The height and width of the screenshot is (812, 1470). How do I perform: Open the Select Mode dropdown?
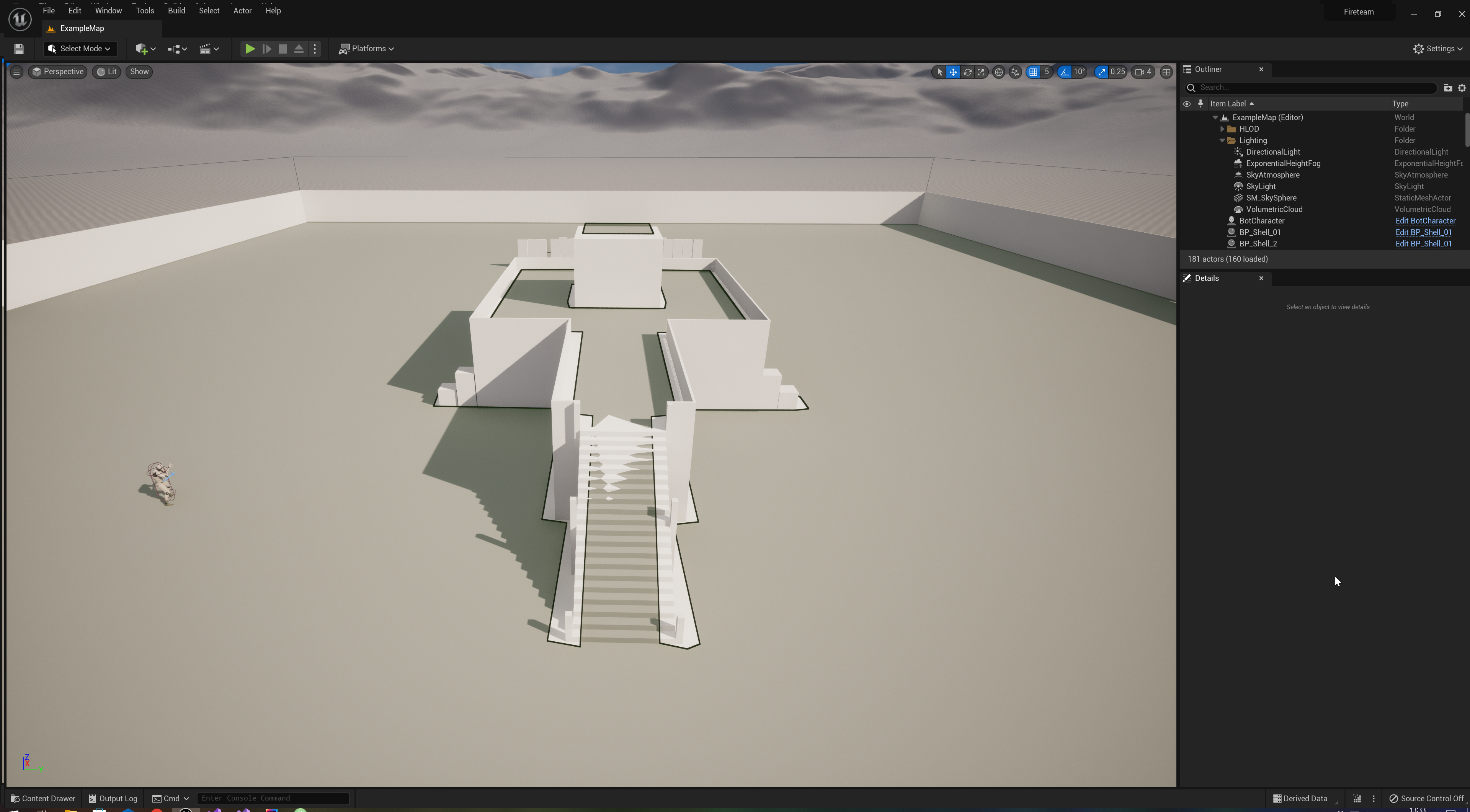pyautogui.click(x=80, y=49)
